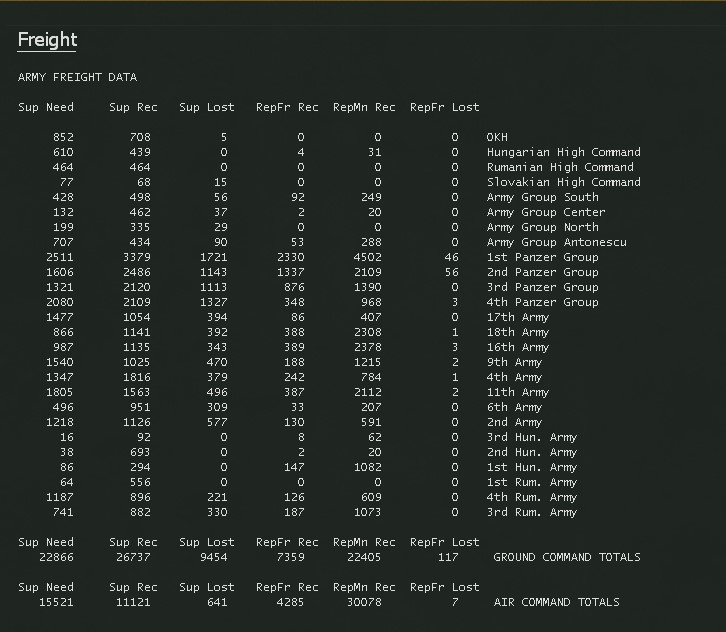Screen dimensions: 726x632
Task: Select 4th Panzer Group row
Action: 542,302
